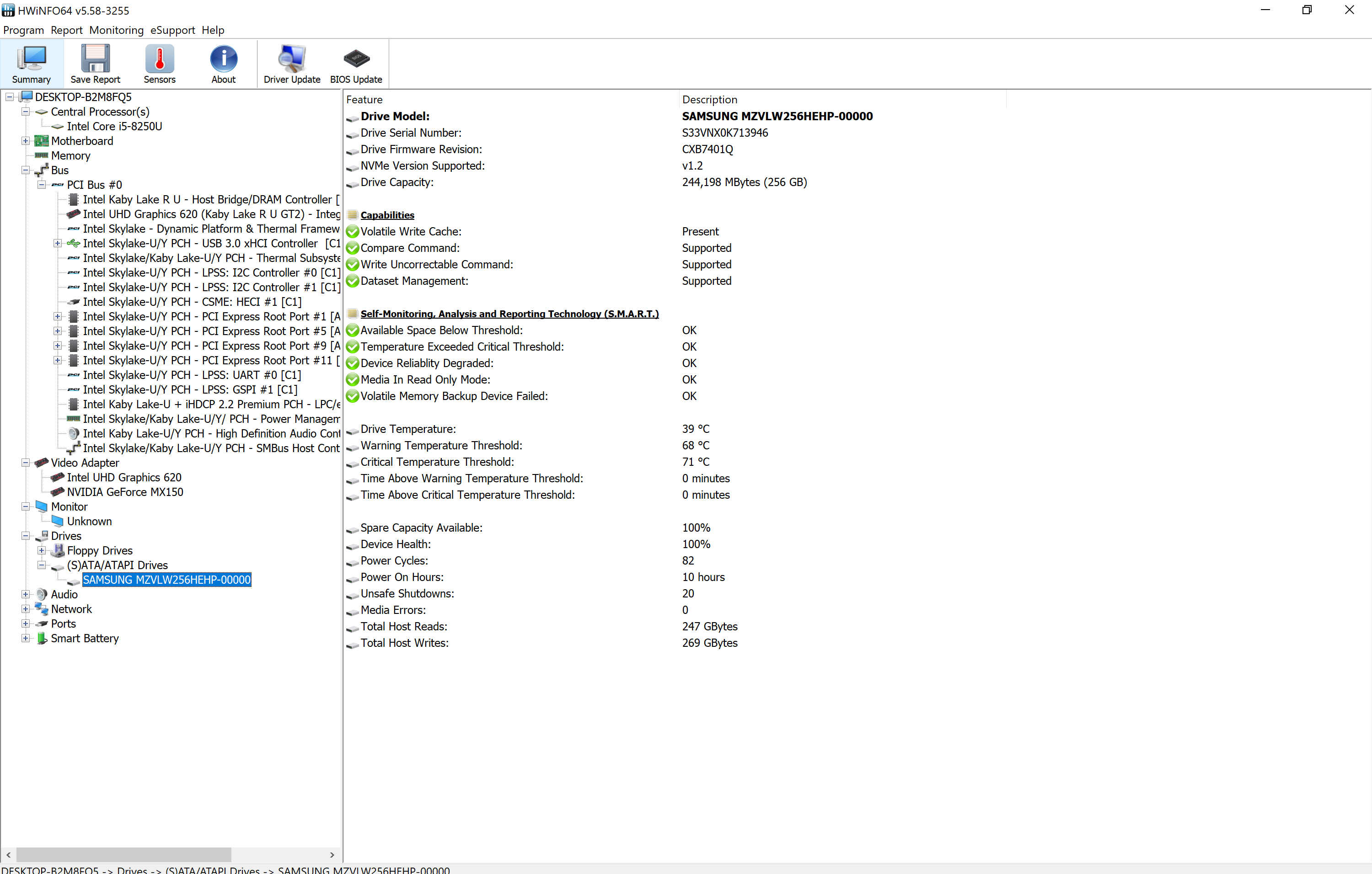The height and width of the screenshot is (874, 1372).
Task: Select Intel UHD Graphics 620 under Video Adapter
Action: [124, 477]
